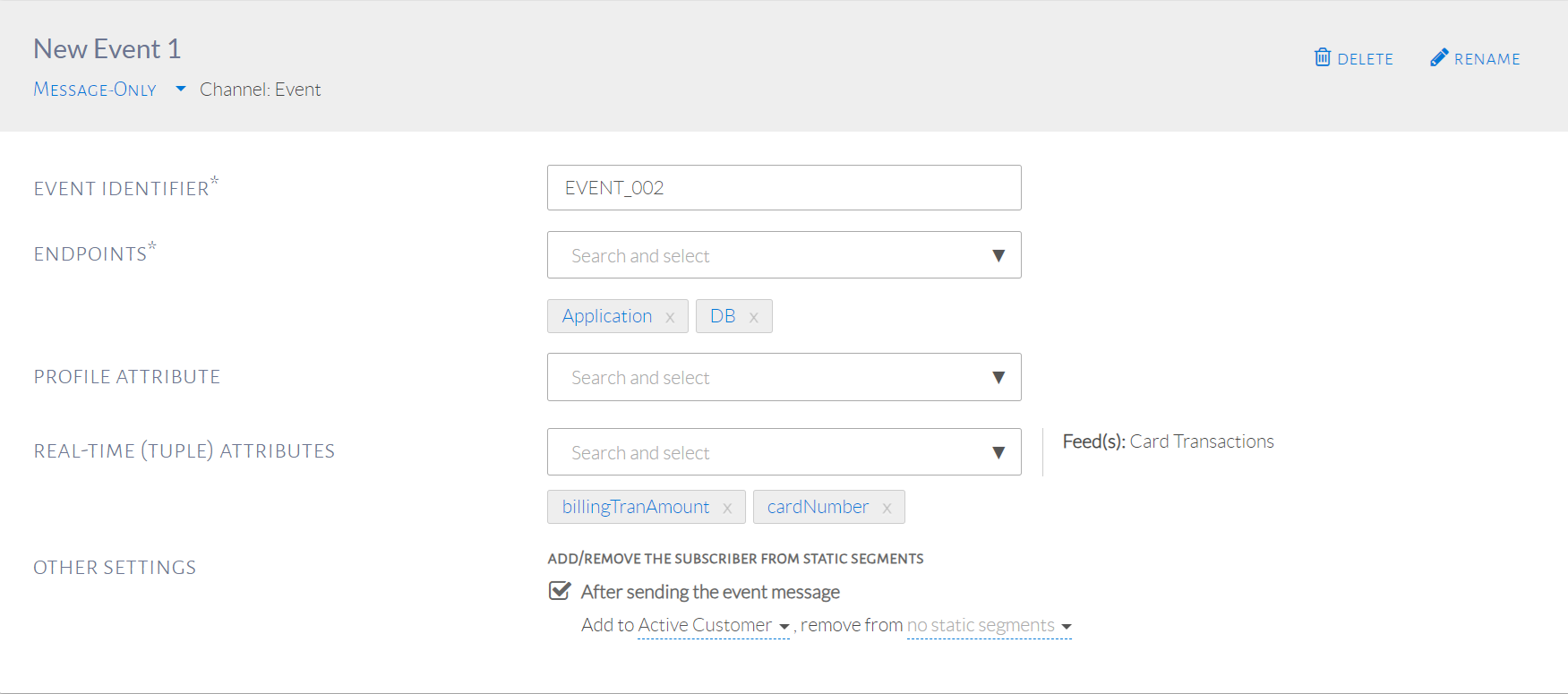Click the pencil Rename icon
The width and height of the screenshot is (1568, 694).
coord(1439,57)
